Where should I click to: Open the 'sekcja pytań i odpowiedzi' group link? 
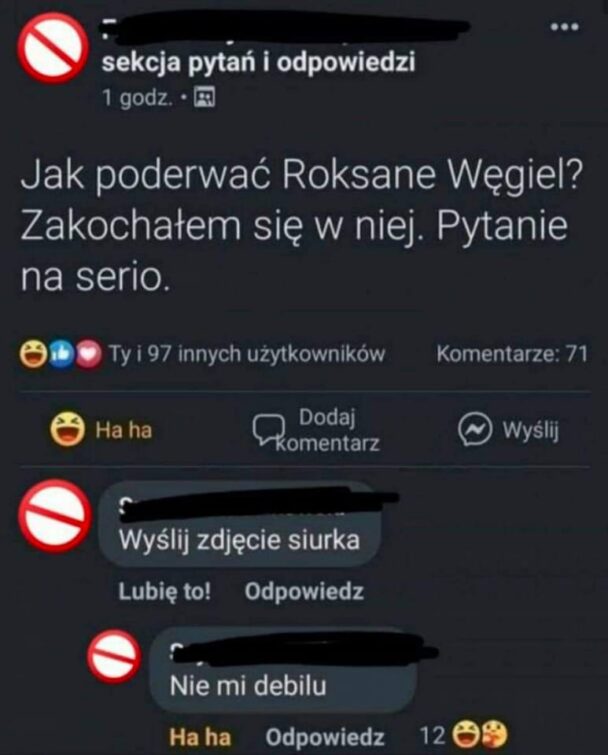click(258, 63)
